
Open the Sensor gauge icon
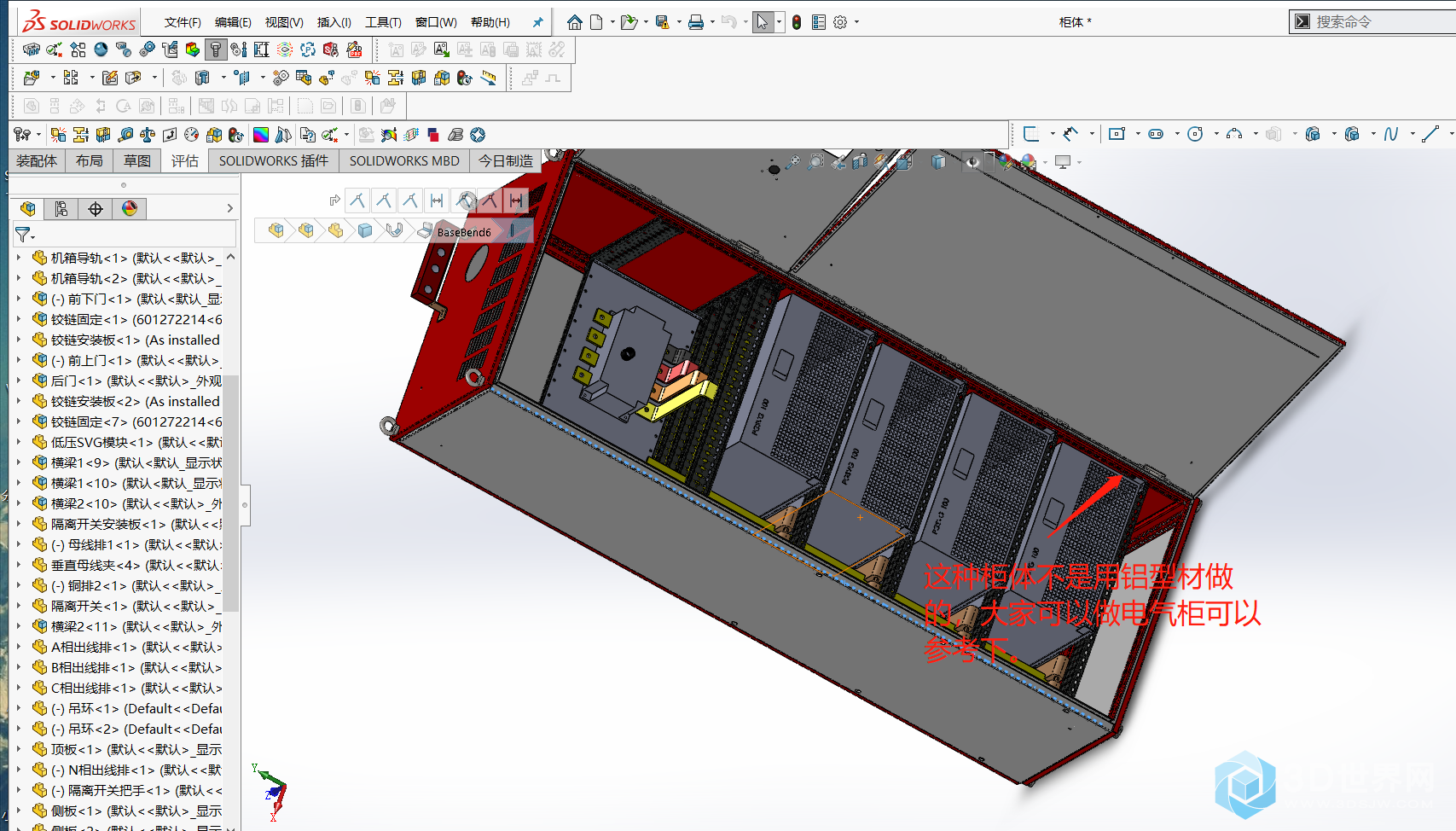(x=192, y=135)
